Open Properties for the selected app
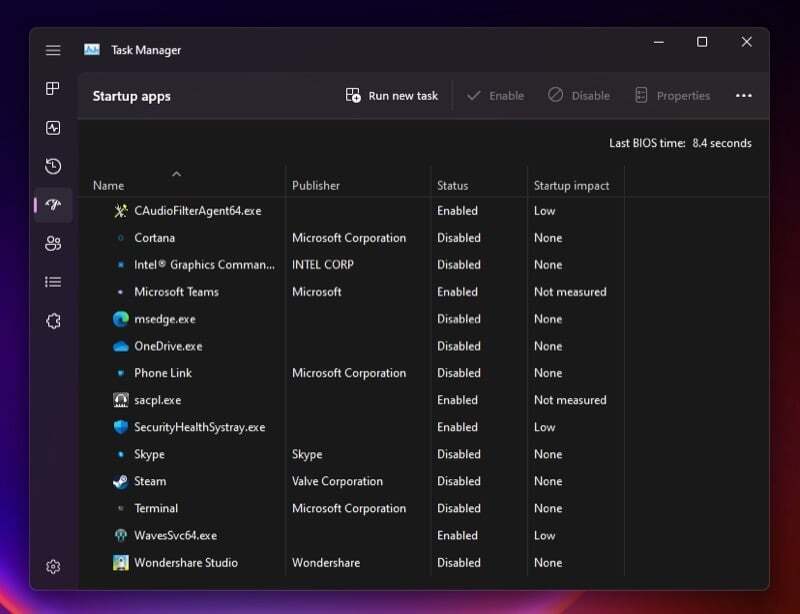 pos(672,95)
